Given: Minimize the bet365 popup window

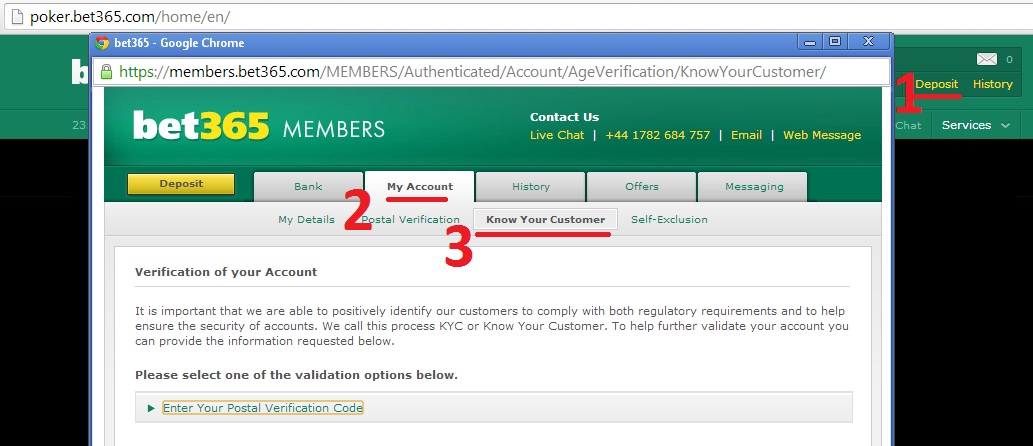Looking at the screenshot, I should 810,42.
